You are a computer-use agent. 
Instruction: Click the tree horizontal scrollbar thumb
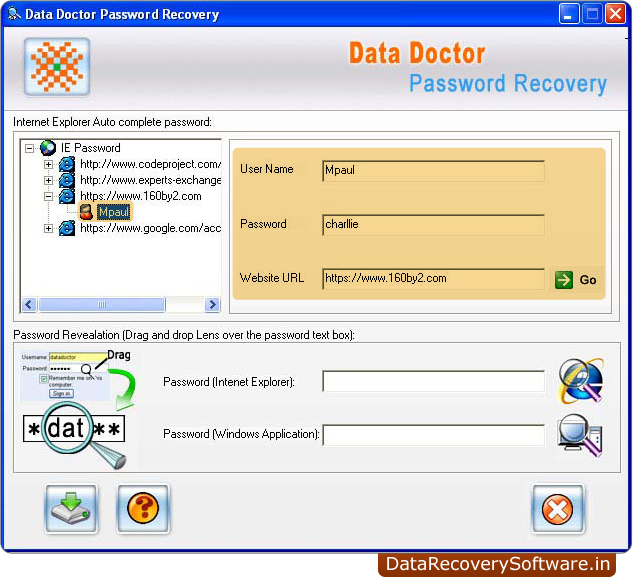[x=102, y=304]
